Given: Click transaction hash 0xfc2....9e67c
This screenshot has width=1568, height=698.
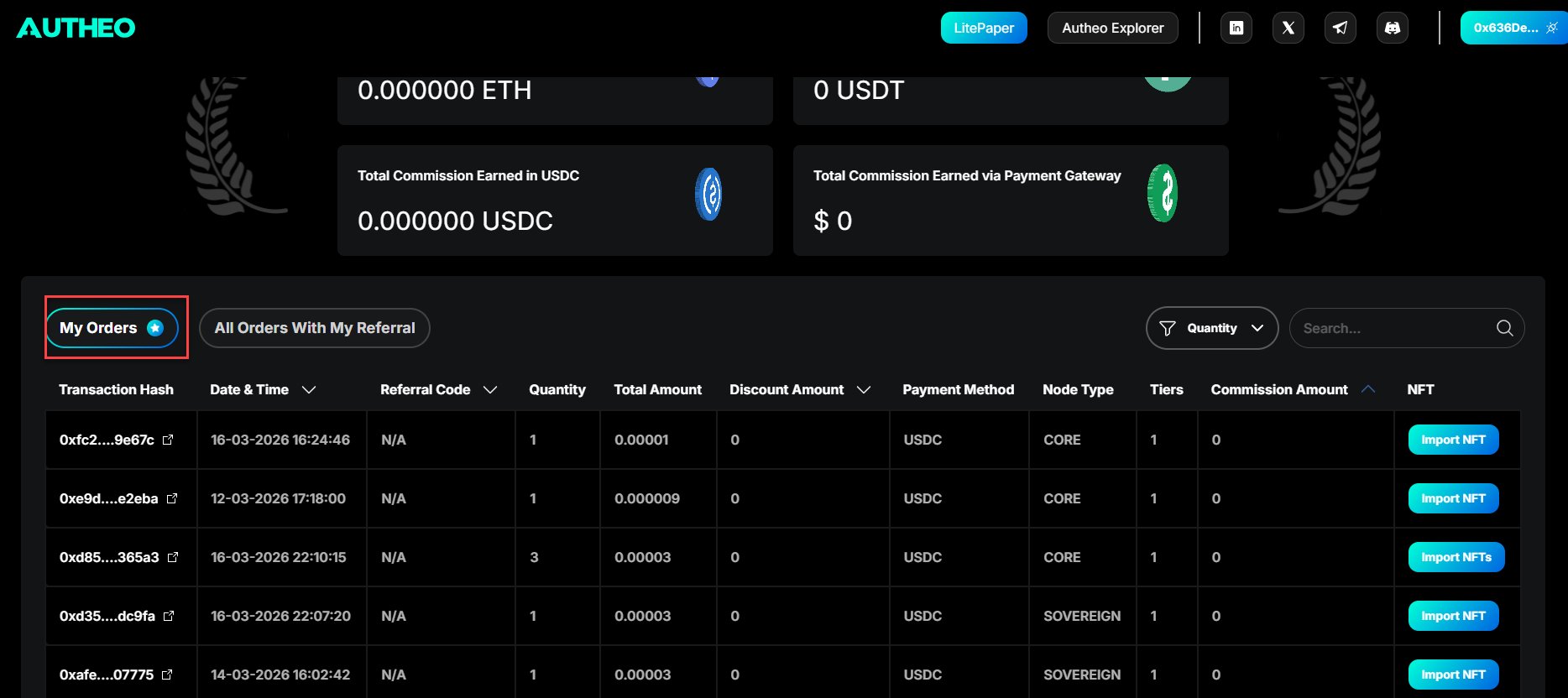Looking at the screenshot, I should tap(107, 440).
